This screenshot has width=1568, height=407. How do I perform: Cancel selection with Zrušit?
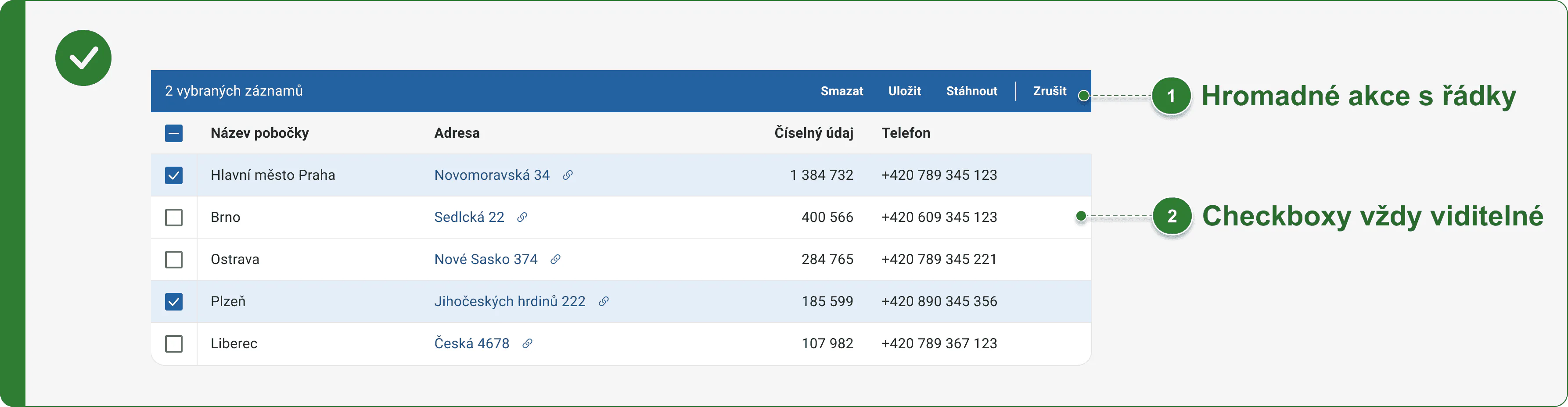(x=1050, y=91)
